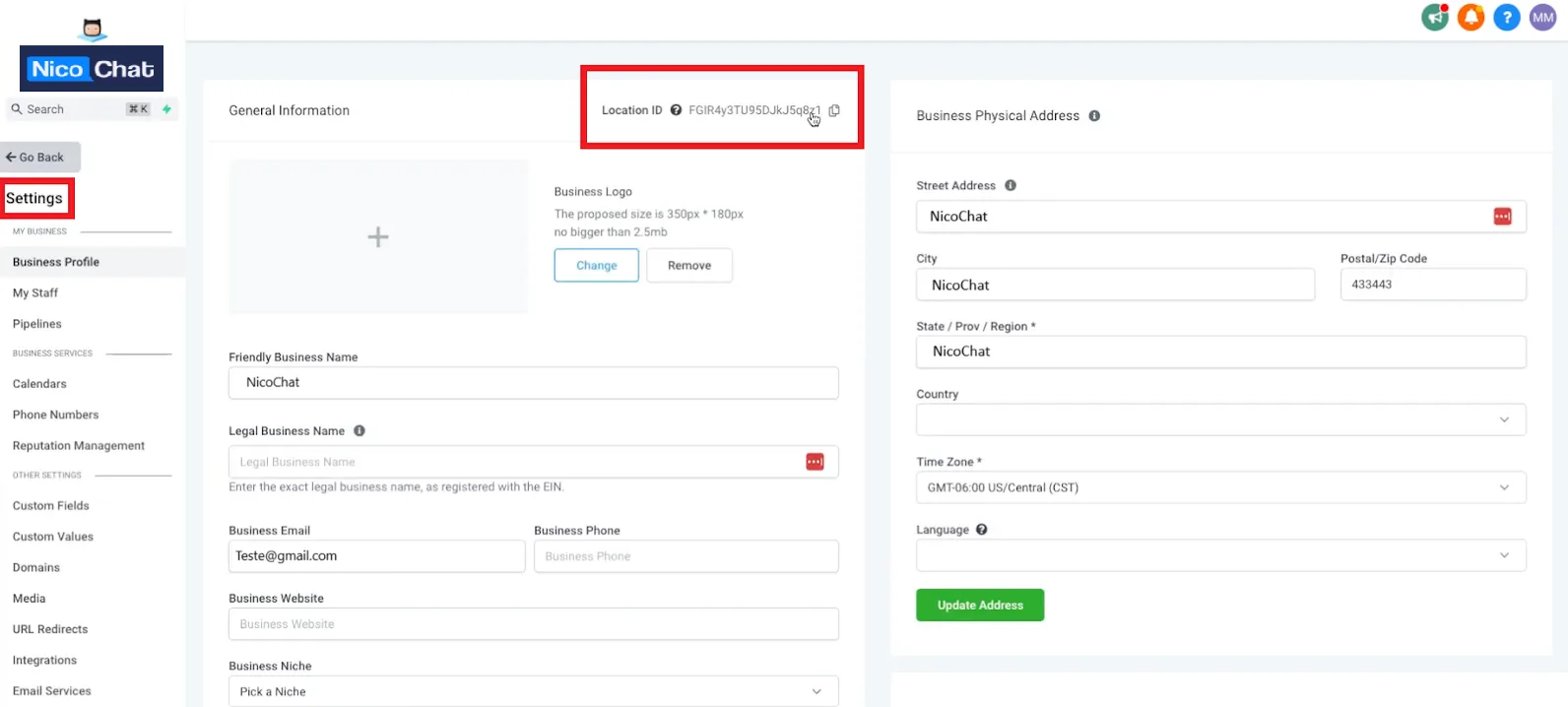Expand the Time Zone dropdown
1568x707 pixels.
click(x=1221, y=487)
